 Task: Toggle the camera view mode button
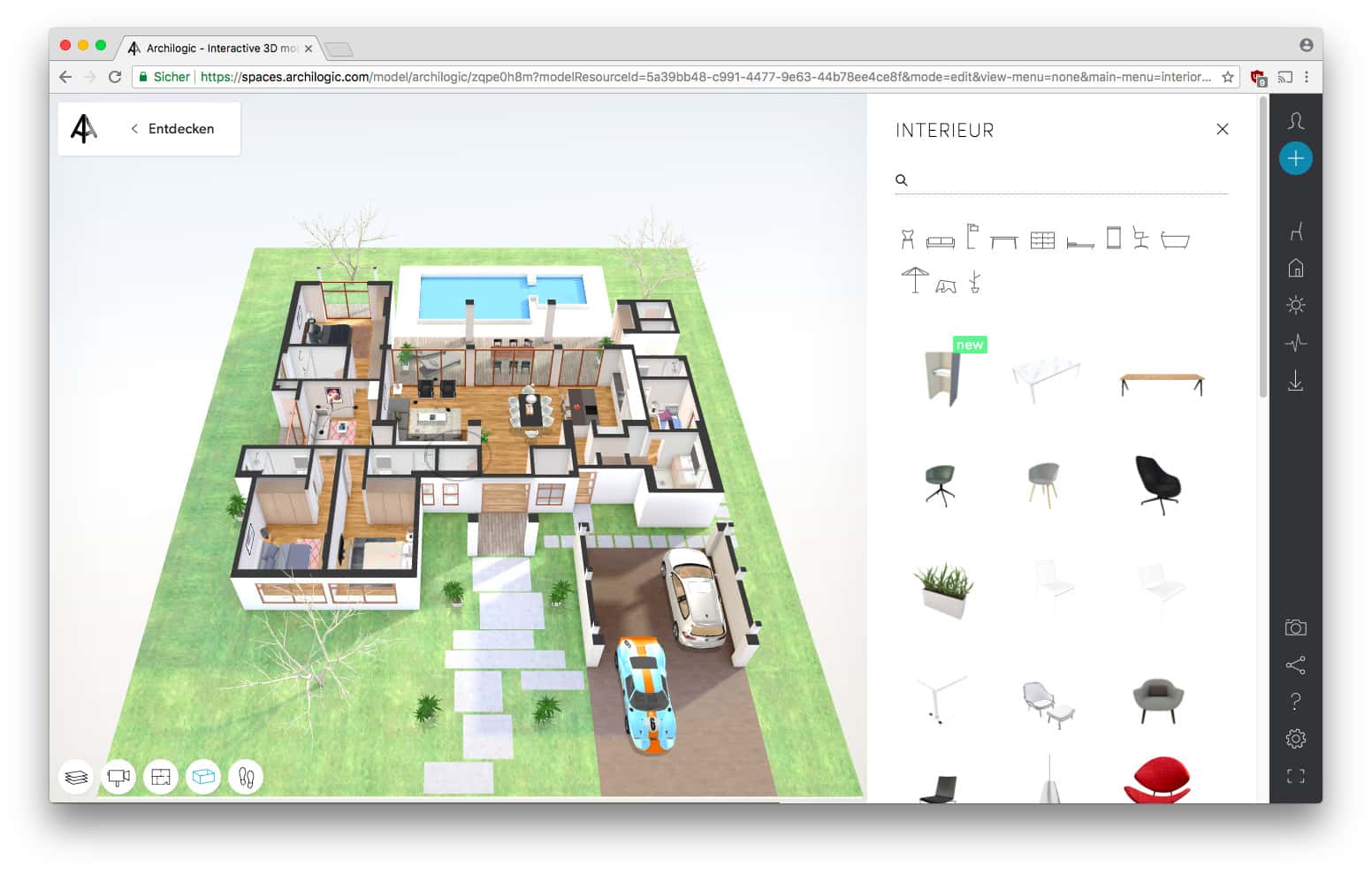click(x=118, y=776)
